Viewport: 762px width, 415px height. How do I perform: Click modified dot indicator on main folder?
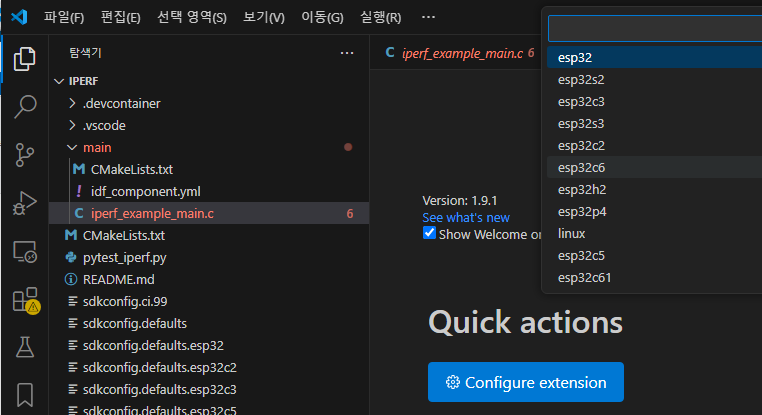pos(348,147)
